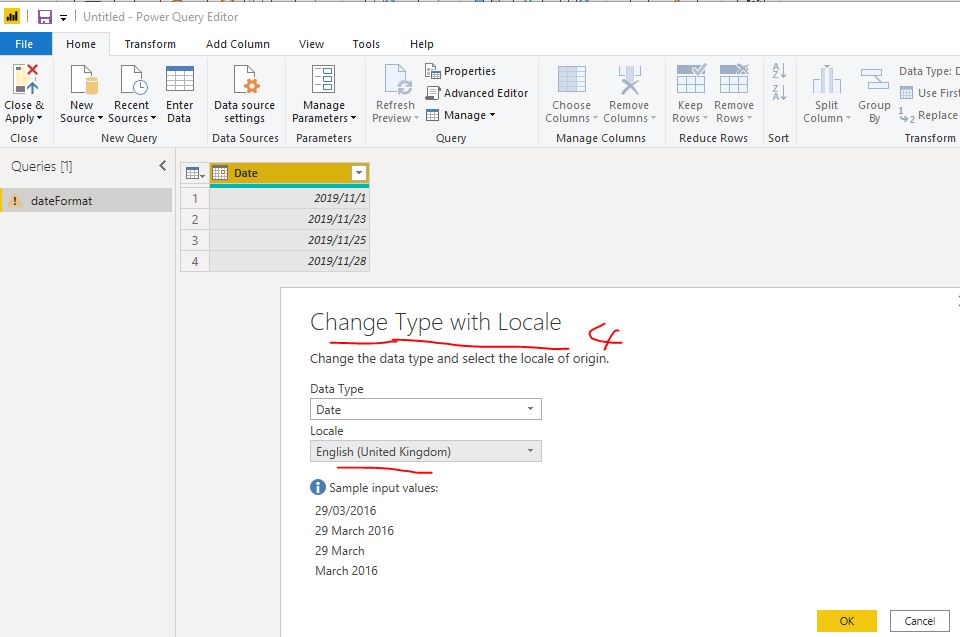Click the Data Type ribbon button
Image resolution: width=960 pixels, height=637 pixels.
point(929,71)
